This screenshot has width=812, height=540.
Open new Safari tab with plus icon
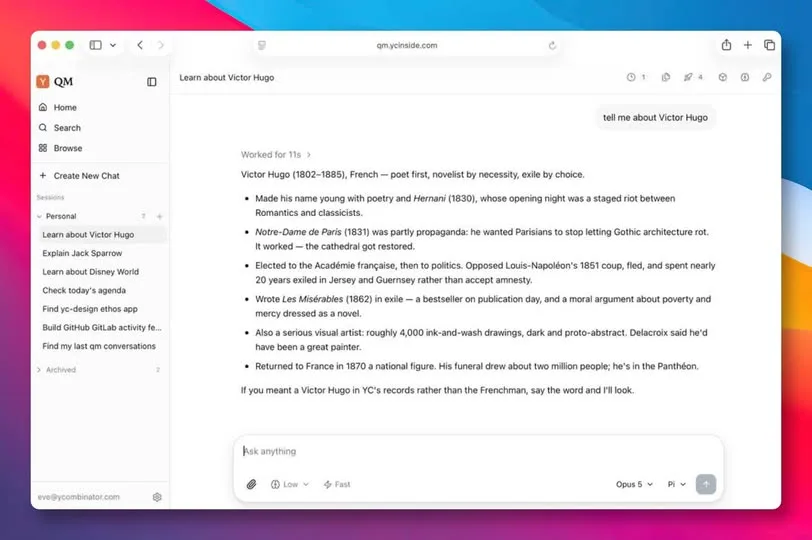(748, 45)
